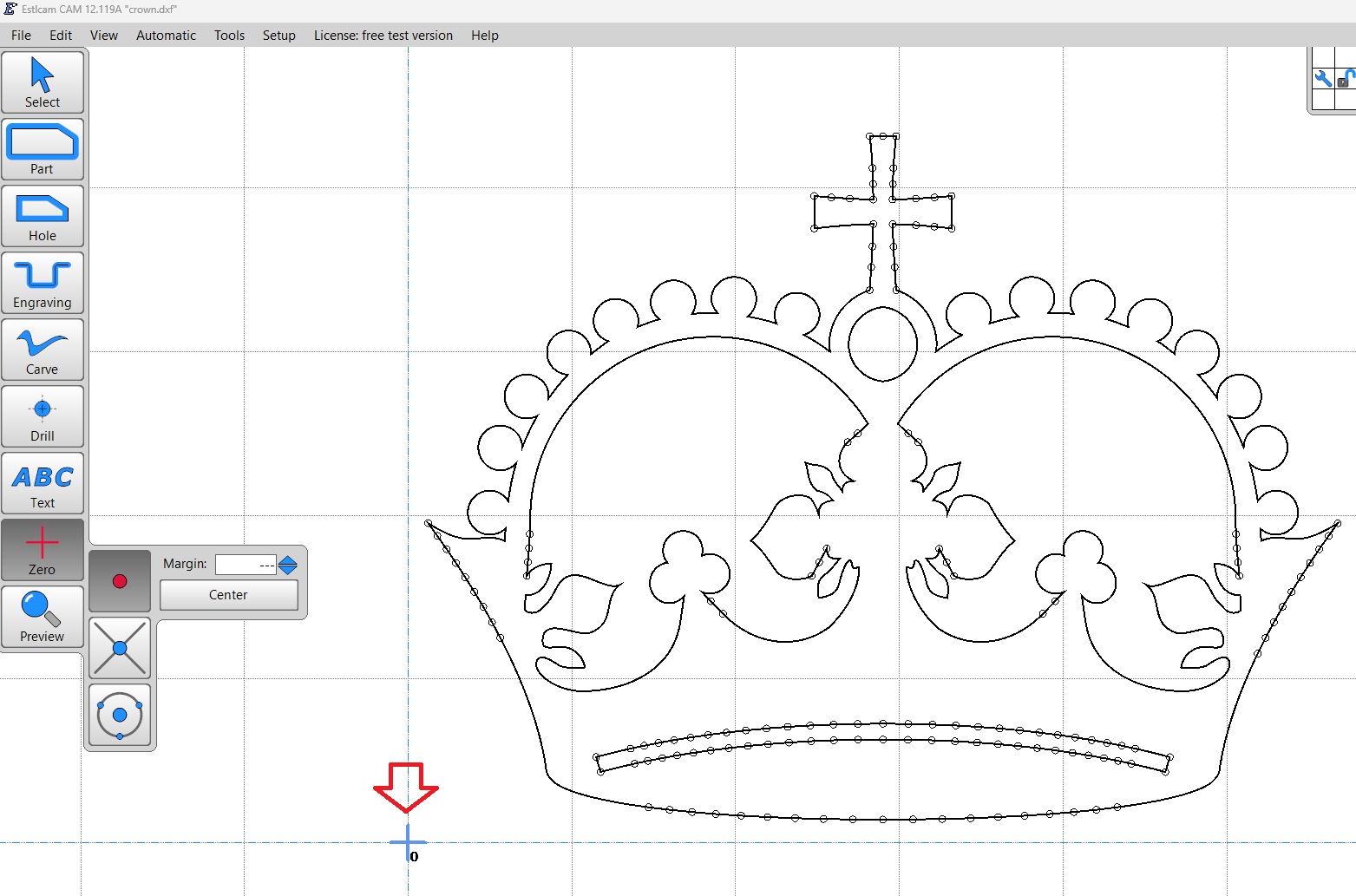Open the File menu
The image size is (1356, 896).
click(x=21, y=36)
